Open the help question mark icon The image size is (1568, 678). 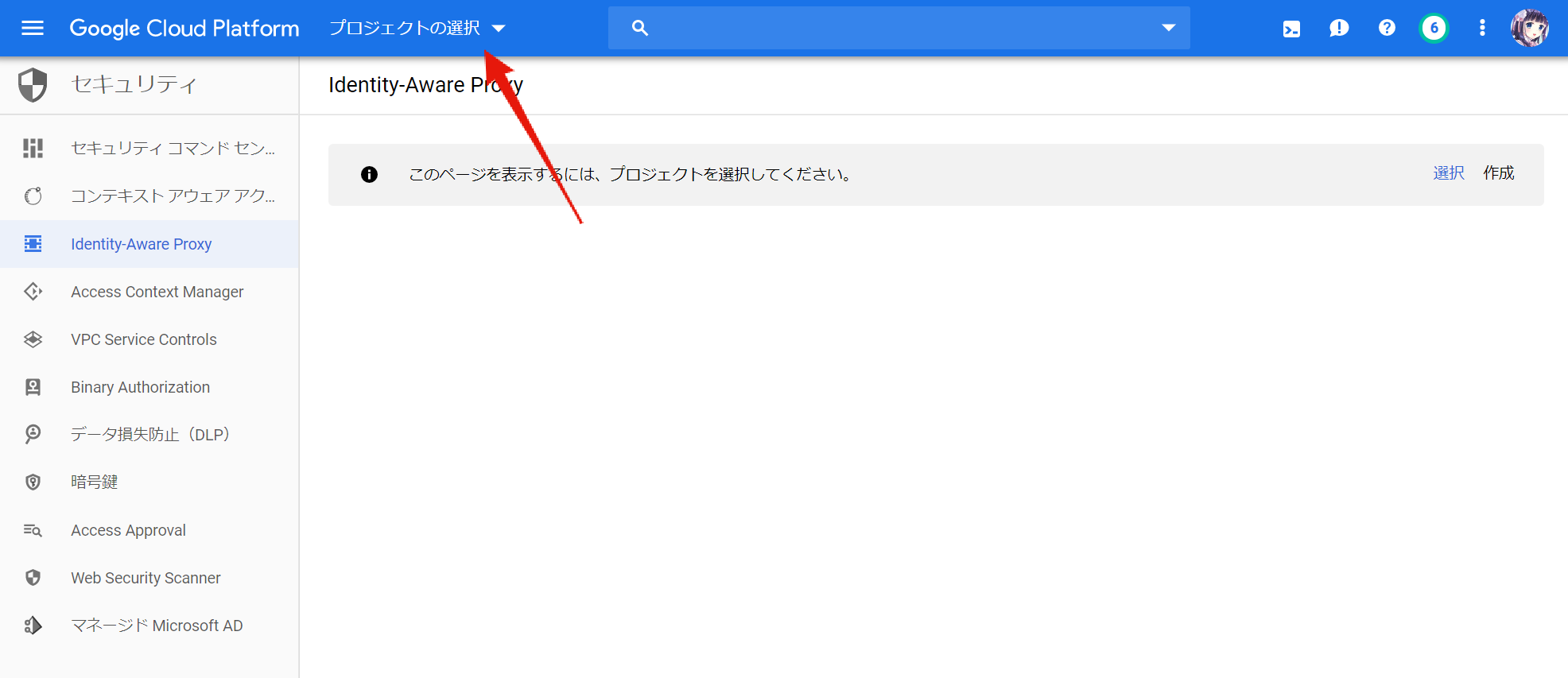[1387, 29]
